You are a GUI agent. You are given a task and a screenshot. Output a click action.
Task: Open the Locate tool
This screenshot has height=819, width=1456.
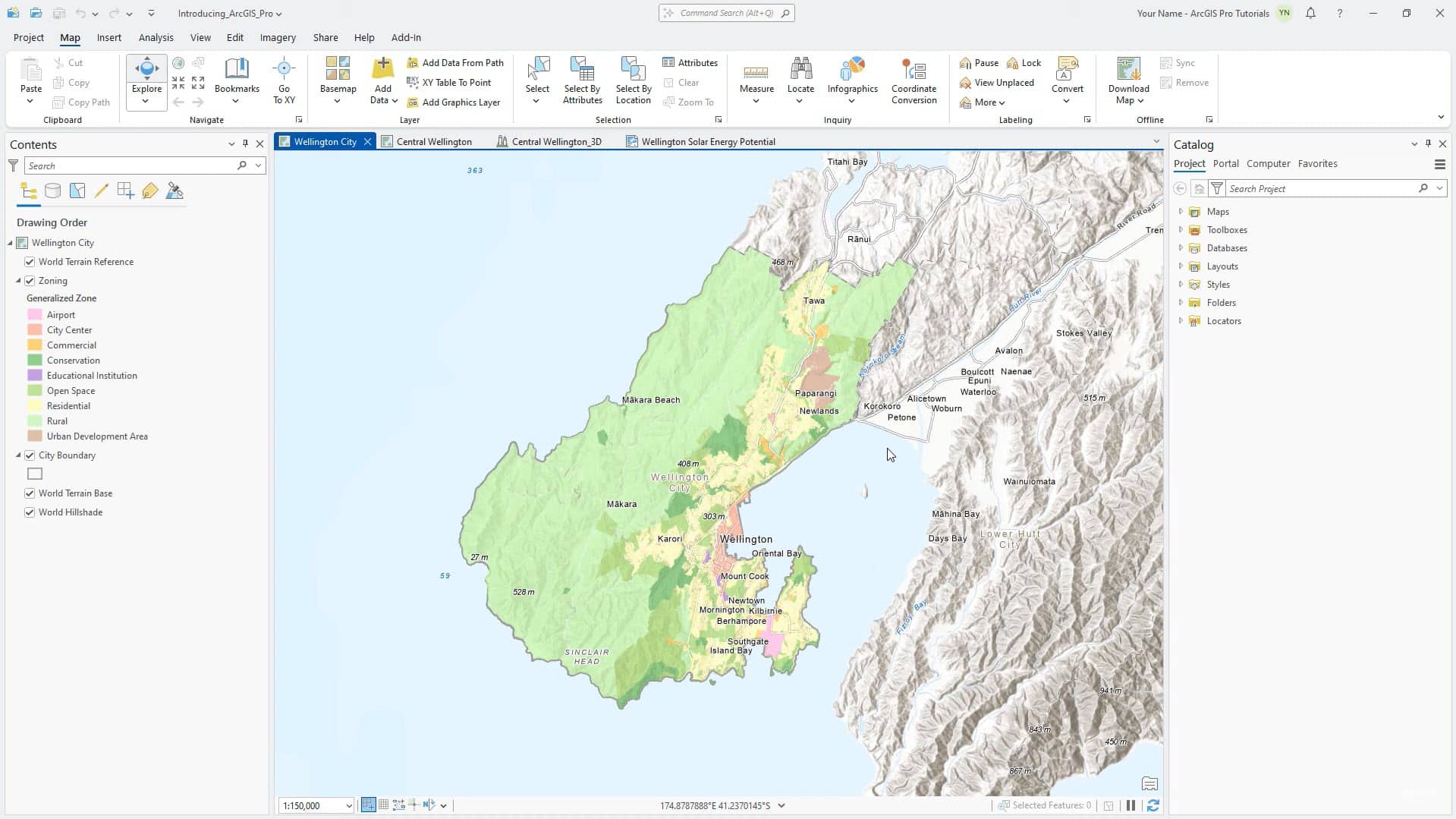[800, 70]
